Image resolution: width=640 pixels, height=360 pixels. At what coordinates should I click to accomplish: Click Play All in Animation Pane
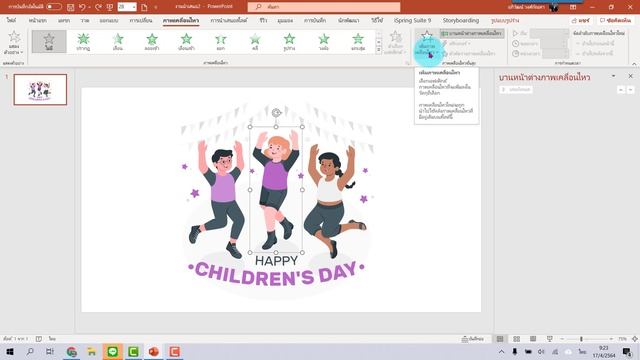(516, 89)
